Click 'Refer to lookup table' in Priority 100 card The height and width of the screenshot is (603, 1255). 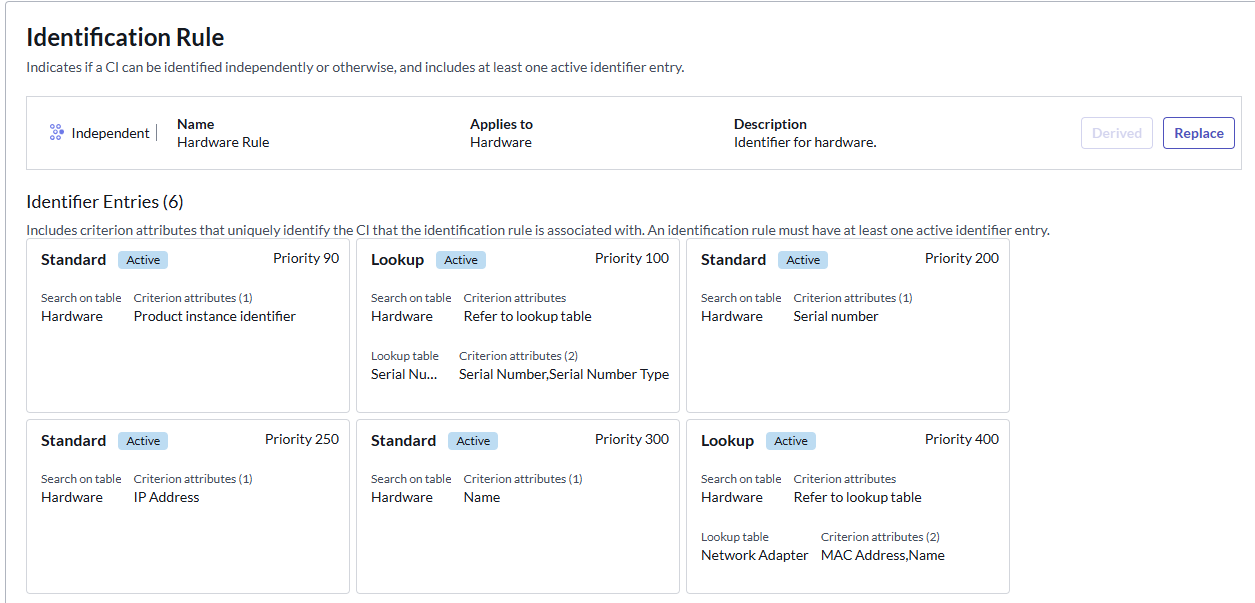click(x=528, y=316)
